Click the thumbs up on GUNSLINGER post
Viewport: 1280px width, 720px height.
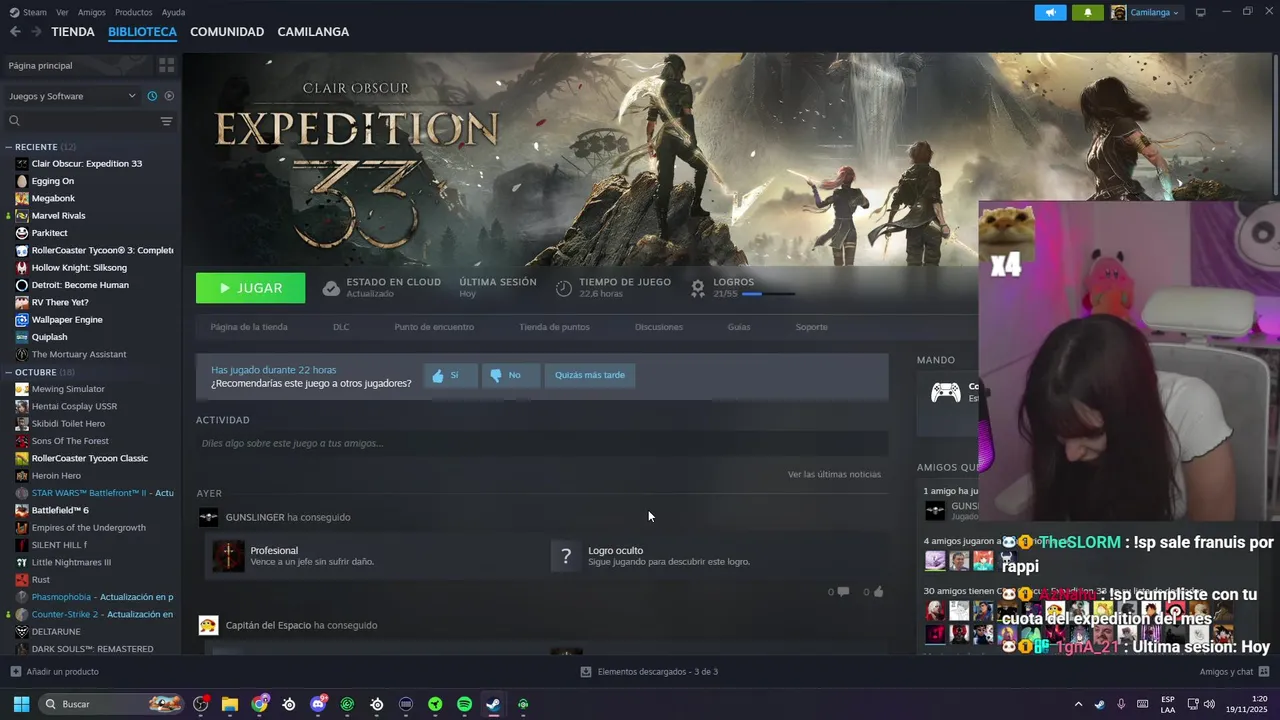coord(878,592)
